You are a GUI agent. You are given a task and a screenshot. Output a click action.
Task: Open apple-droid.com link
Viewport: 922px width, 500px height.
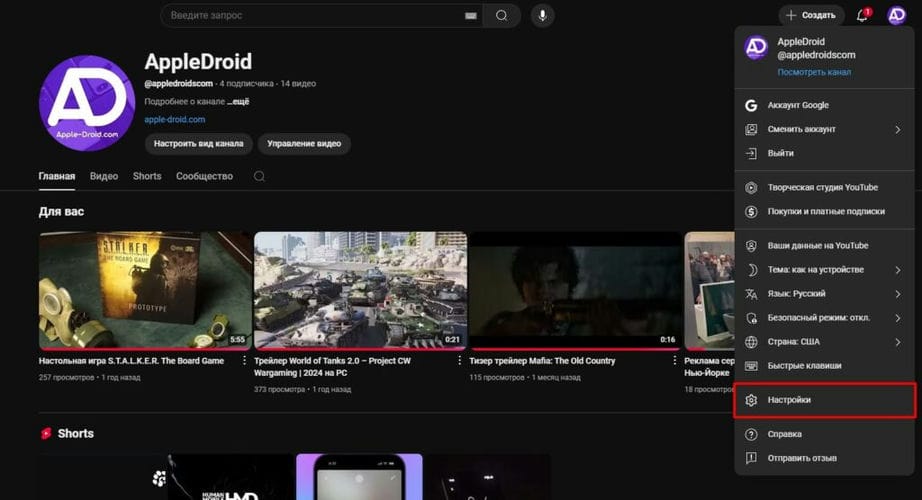tap(175, 119)
